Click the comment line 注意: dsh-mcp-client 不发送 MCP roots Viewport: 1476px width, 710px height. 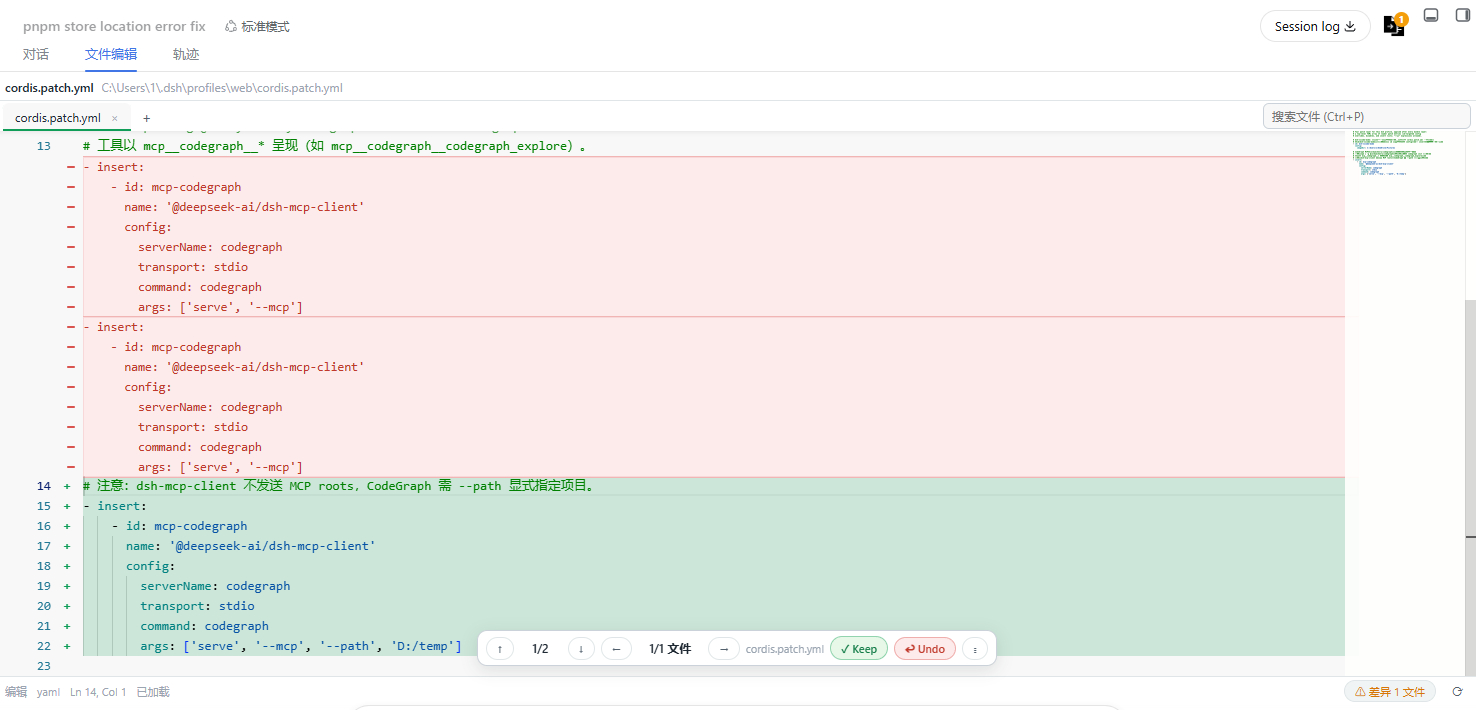point(341,486)
